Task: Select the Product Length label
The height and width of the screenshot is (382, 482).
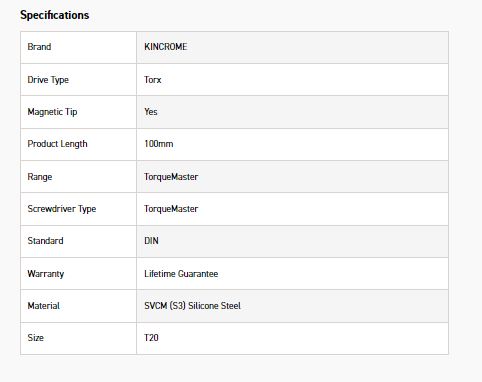Action: pos(57,144)
